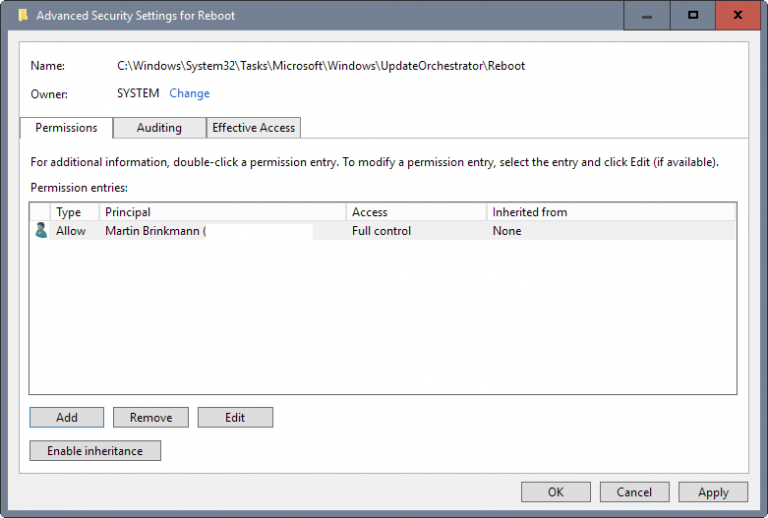Sort entries by Type column header
The image size is (768, 518).
(x=74, y=212)
